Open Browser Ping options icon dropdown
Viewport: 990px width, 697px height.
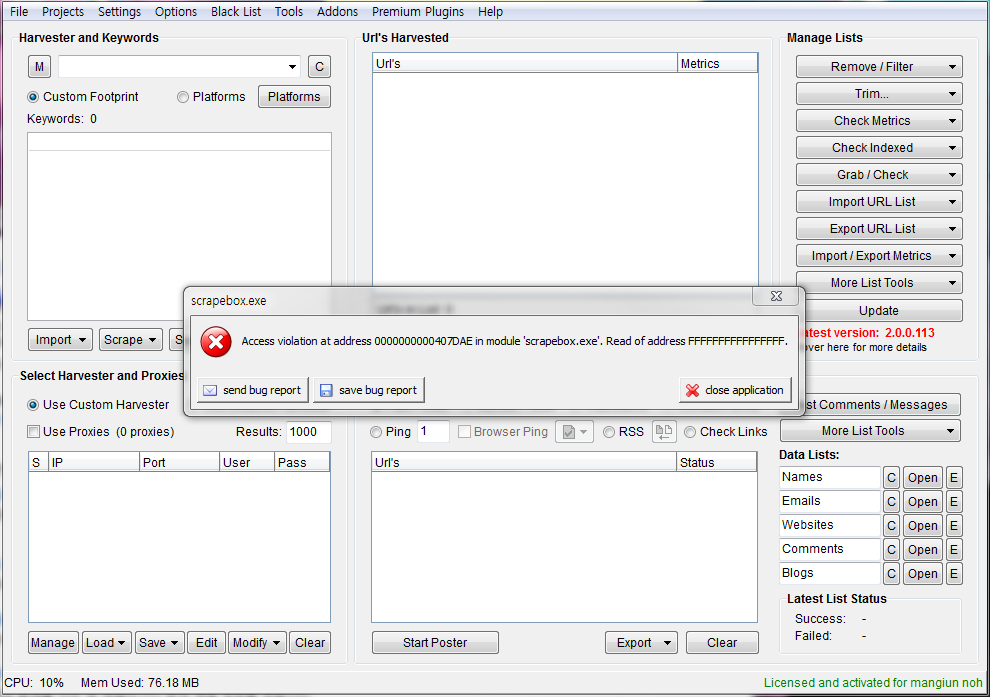[575, 432]
